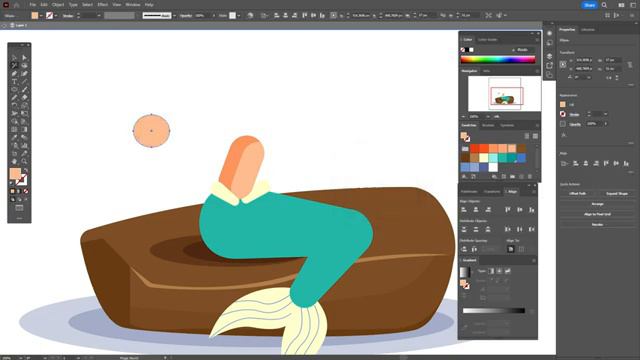This screenshot has height=360, width=640.
Task: Open stroke color dropdown in control bar
Action: (x=56, y=16)
